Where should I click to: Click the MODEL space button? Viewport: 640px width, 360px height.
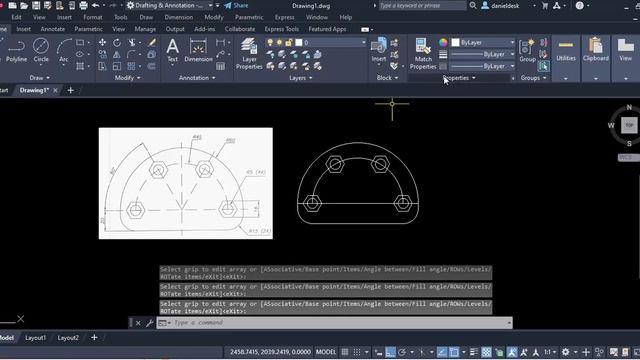[x=326, y=352]
